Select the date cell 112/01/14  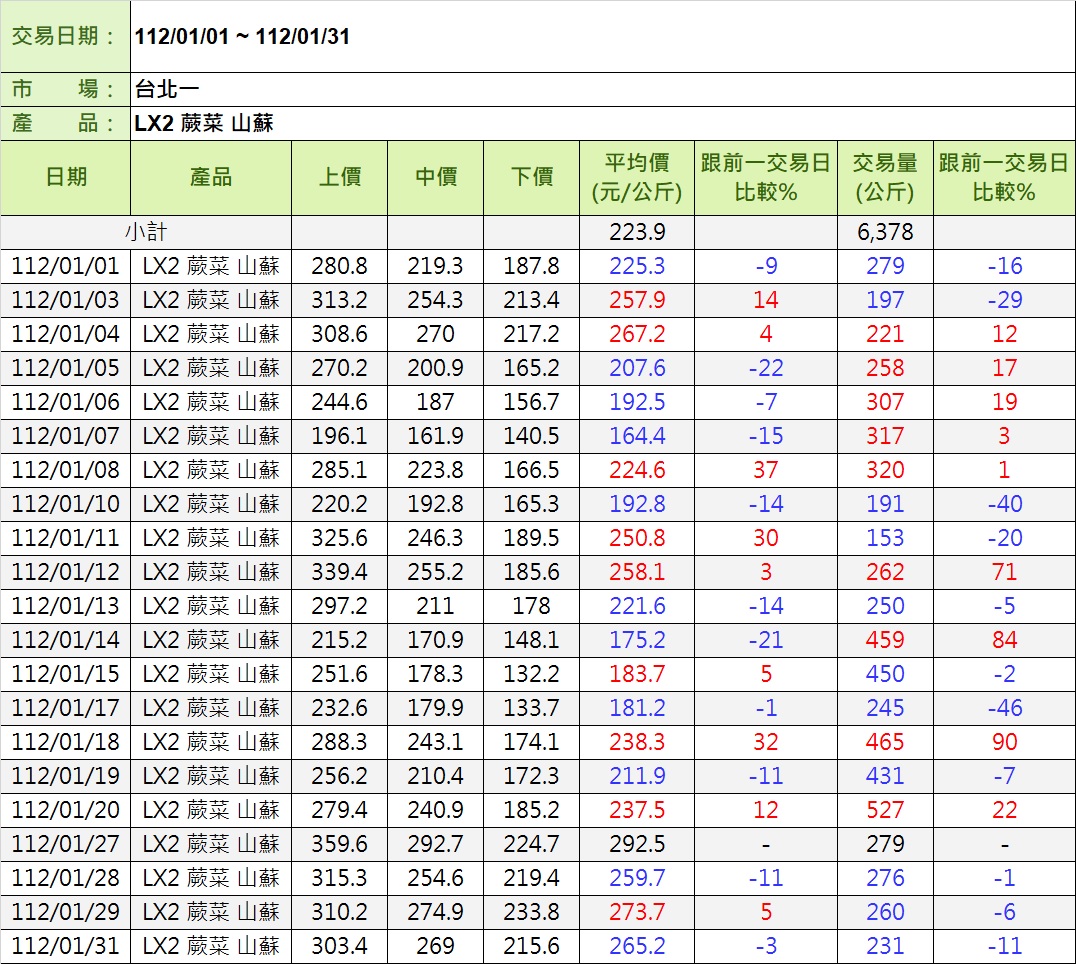click(x=66, y=640)
